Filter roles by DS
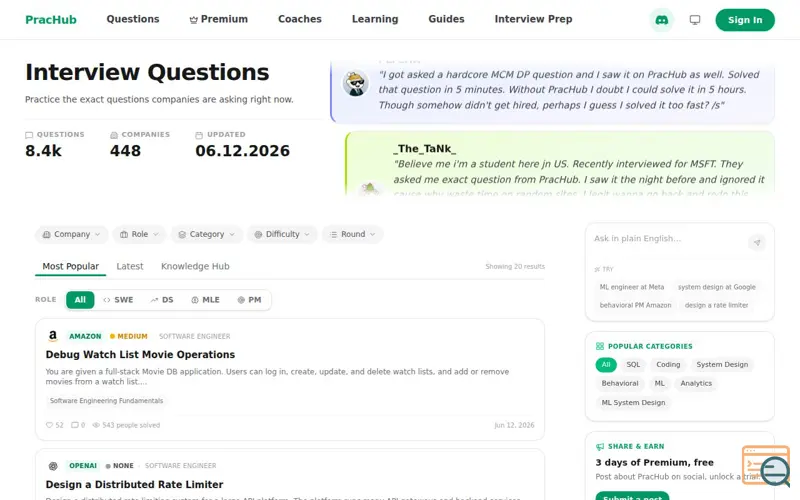Image resolution: width=800 pixels, height=500 pixels. [162, 300]
